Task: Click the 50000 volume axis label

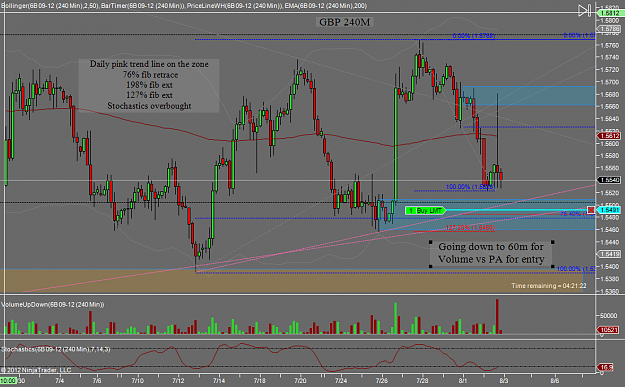Action: [609, 316]
